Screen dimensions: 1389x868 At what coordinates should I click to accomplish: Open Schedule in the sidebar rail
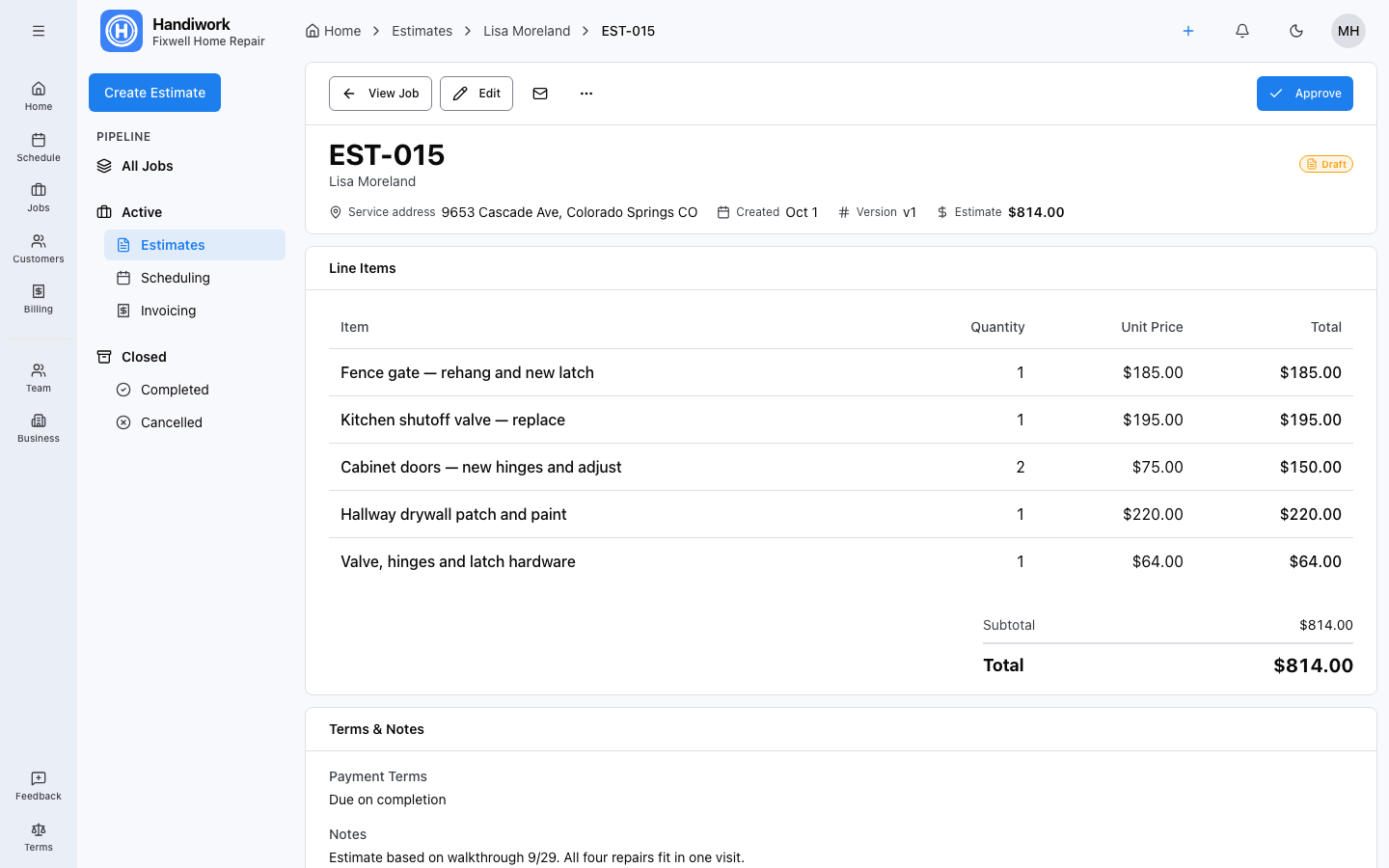[39, 147]
